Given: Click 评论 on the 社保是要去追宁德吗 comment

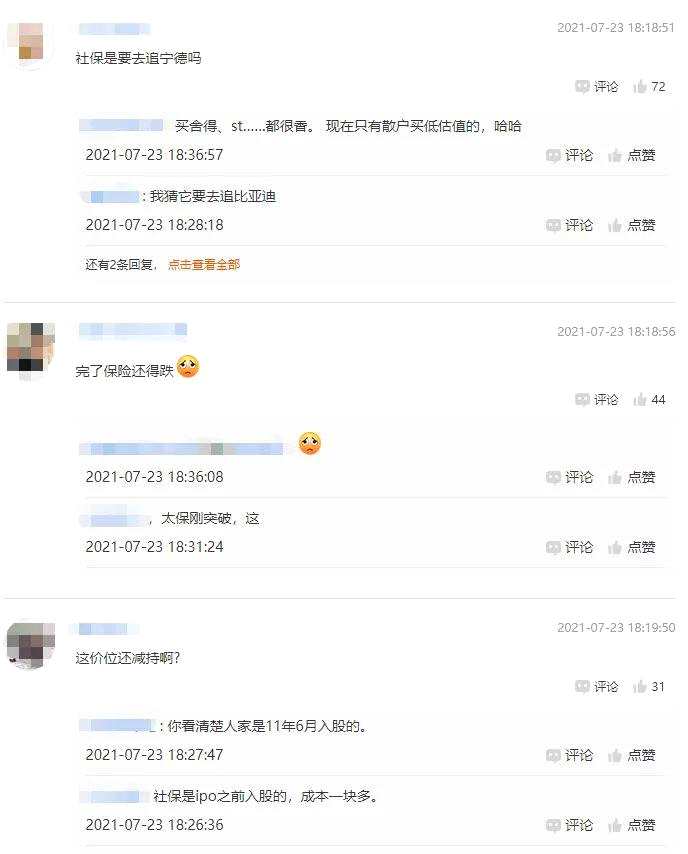Looking at the screenshot, I should [x=597, y=87].
